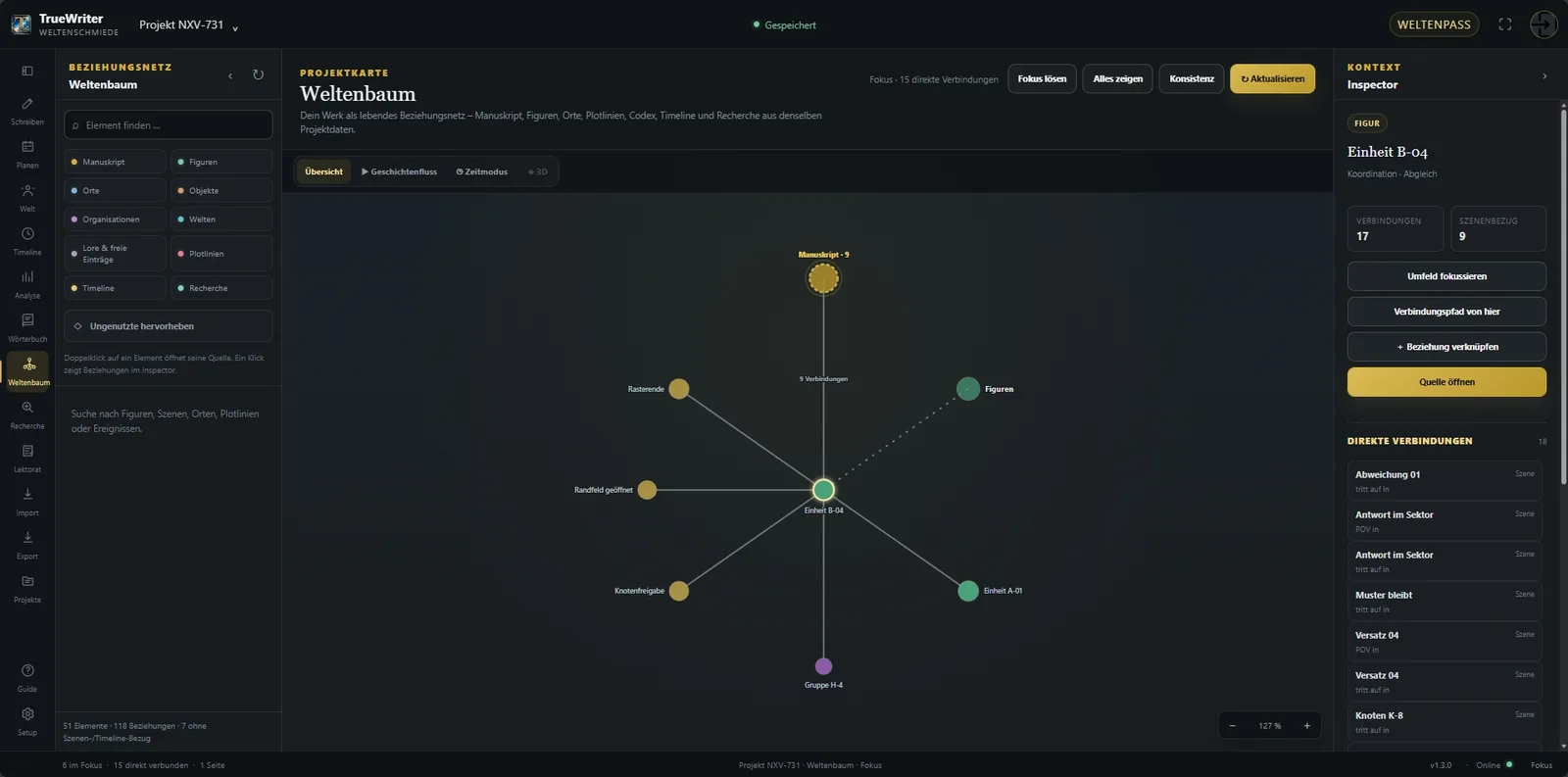Open Setup settings
The image size is (1568, 777).
(x=27, y=721)
